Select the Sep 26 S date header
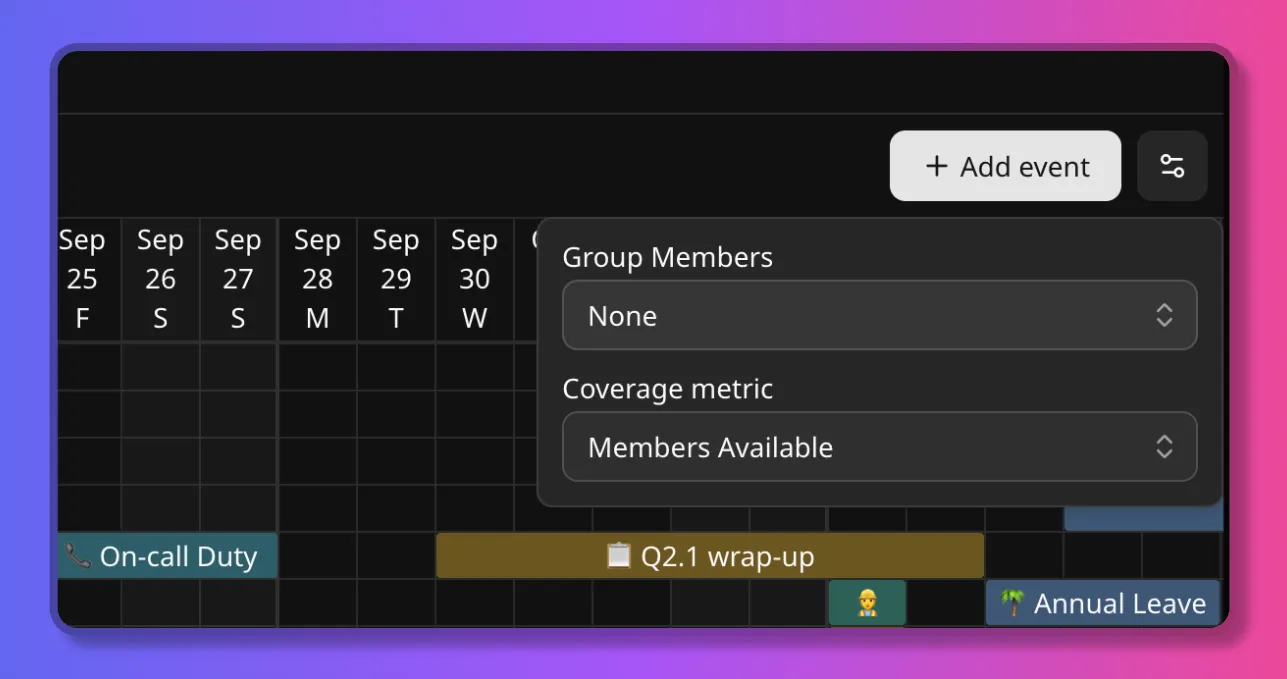Screen dimensions: 1287x679 (160, 279)
